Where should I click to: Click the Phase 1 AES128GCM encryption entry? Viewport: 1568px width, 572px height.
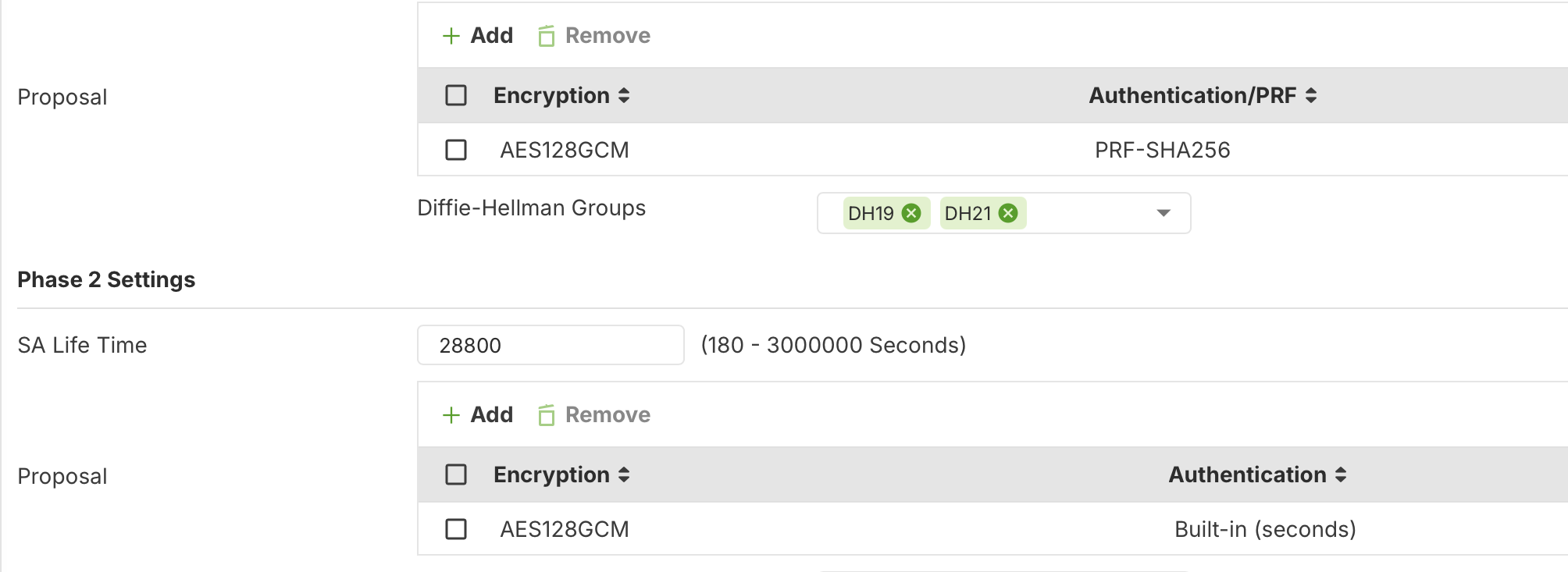click(x=565, y=150)
